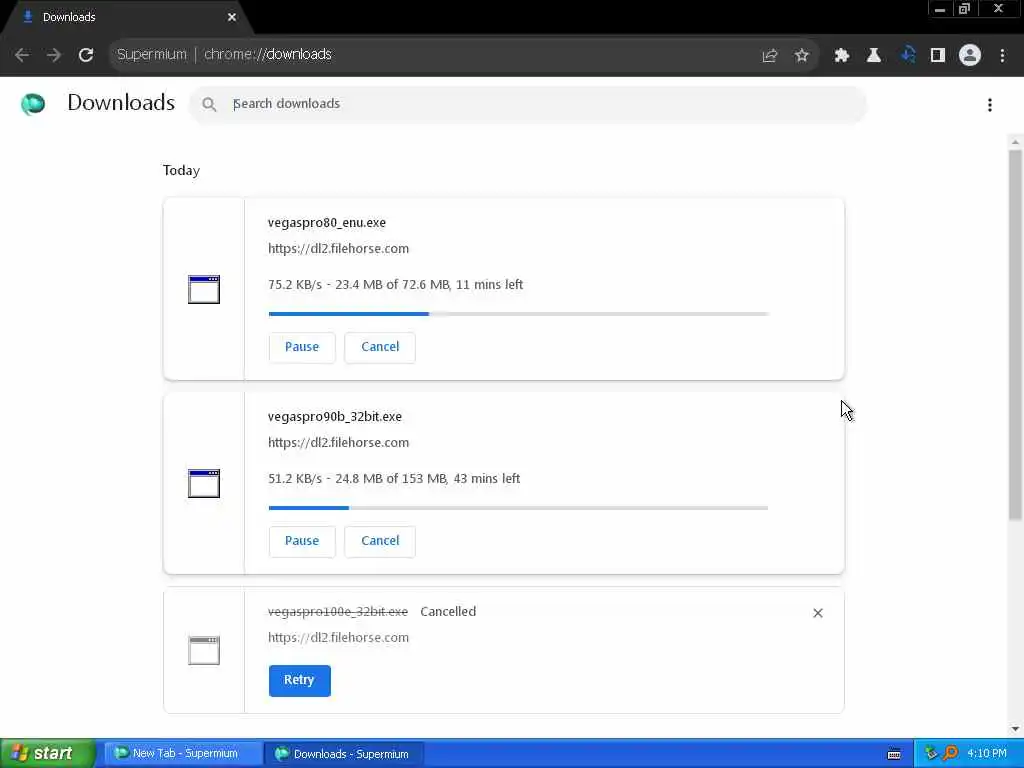Image resolution: width=1024 pixels, height=768 pixels.
Task: Switch to Downloads - Supermium taskbar button
Action: (x=344, y=754)
